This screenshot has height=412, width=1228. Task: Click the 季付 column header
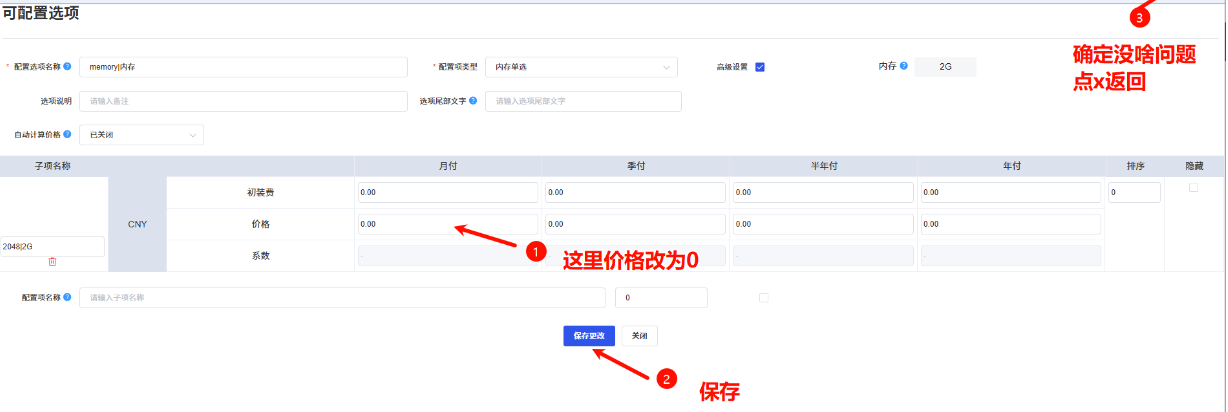click(x=635, y=165)
